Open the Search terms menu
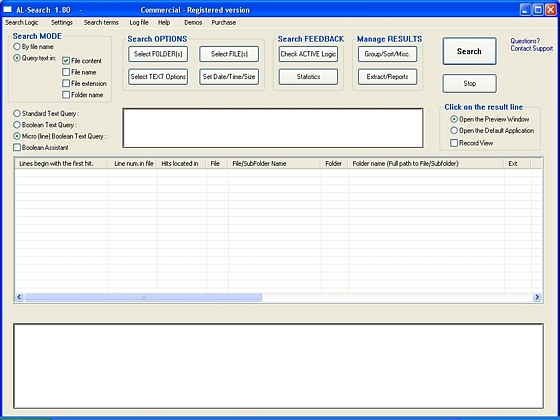 tap(101, 22)
